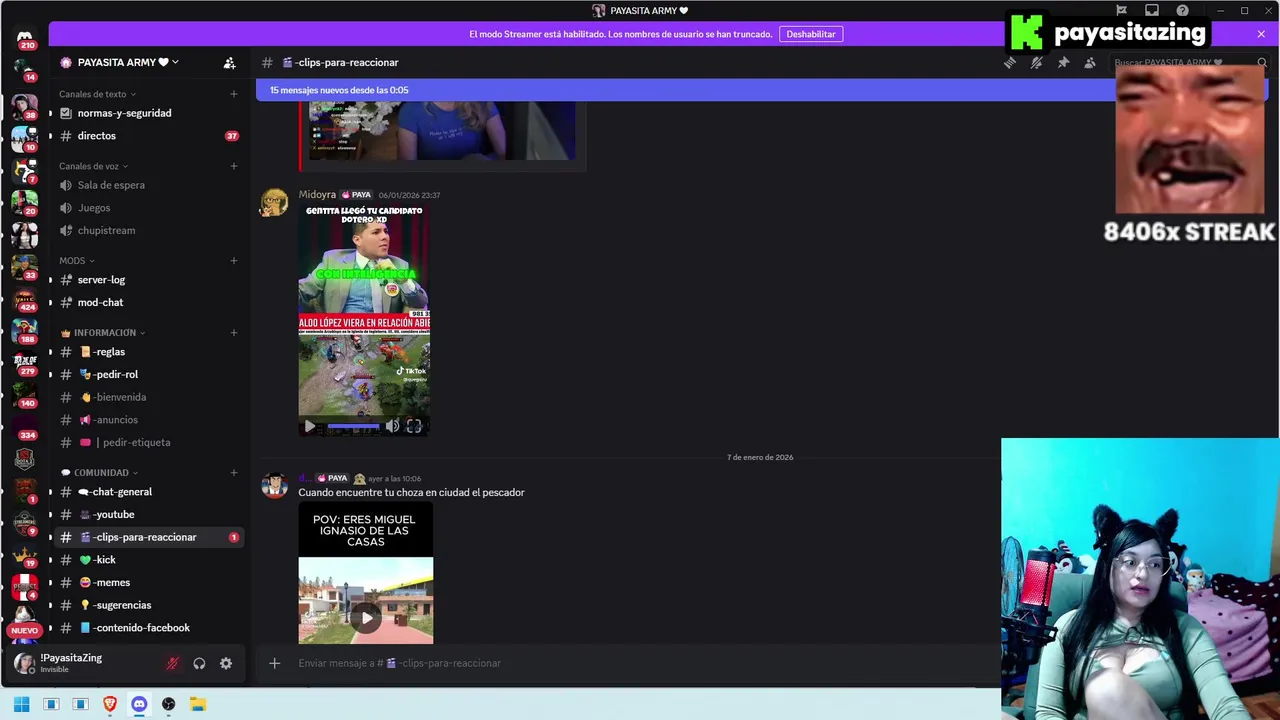Play the Miguel Ignasio video
The height and width of the screenshot is (720, 1280).
(366, 618)
